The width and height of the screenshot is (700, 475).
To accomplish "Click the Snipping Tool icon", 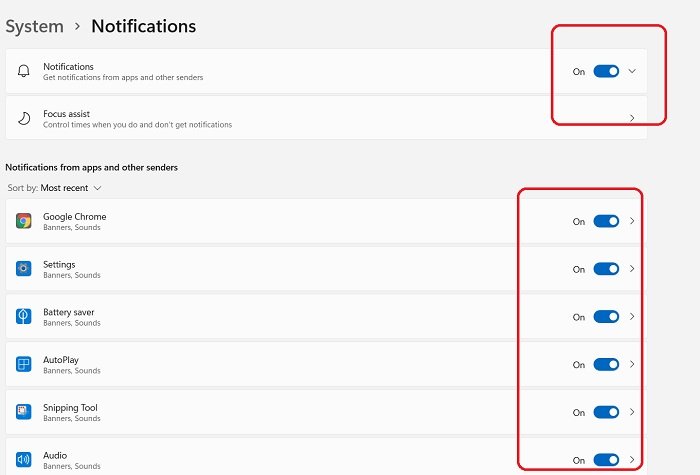I will point(24,412).
